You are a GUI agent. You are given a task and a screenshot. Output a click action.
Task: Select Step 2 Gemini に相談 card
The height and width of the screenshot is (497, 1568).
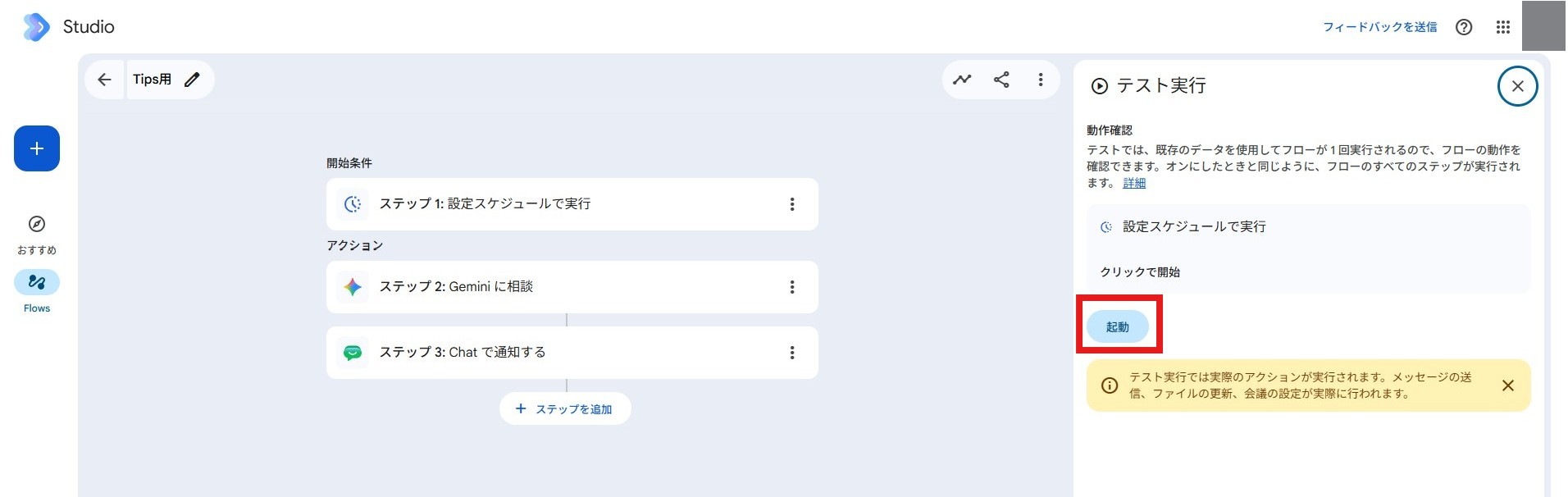(x=572, y=287)
